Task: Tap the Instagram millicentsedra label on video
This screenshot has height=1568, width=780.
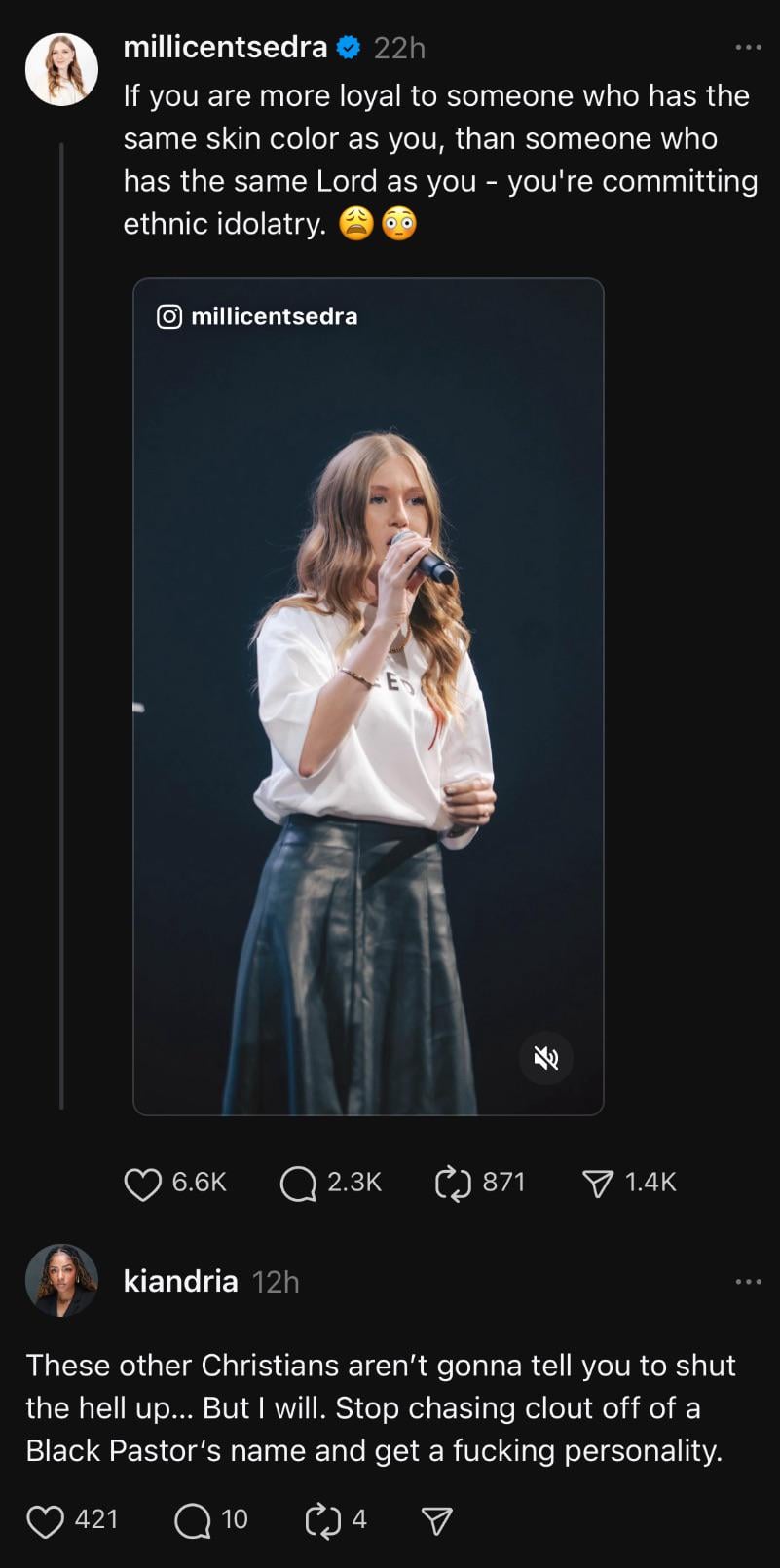Action: coord(257,316)
